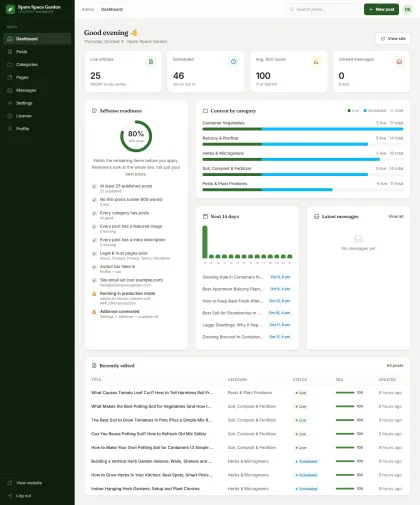Click the Content by category folder icon
420x505 pixels.
(205, 111)
